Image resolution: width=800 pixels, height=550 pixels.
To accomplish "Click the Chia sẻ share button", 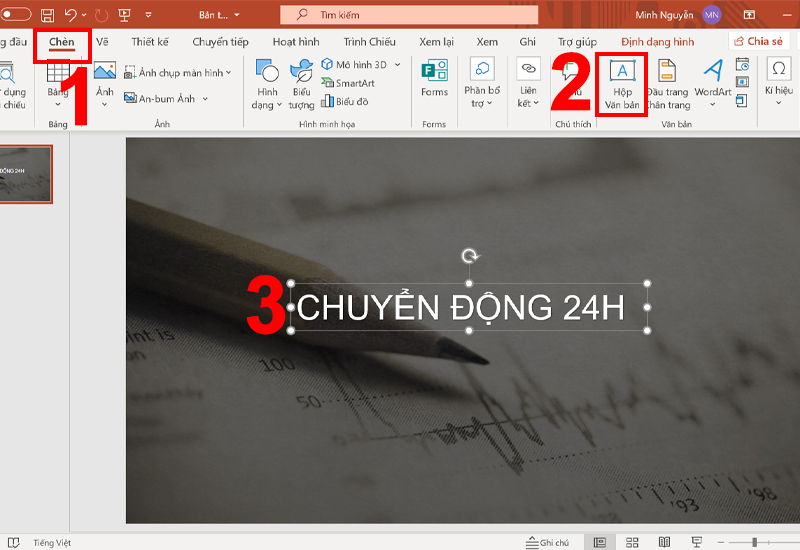I will [759, 41].
